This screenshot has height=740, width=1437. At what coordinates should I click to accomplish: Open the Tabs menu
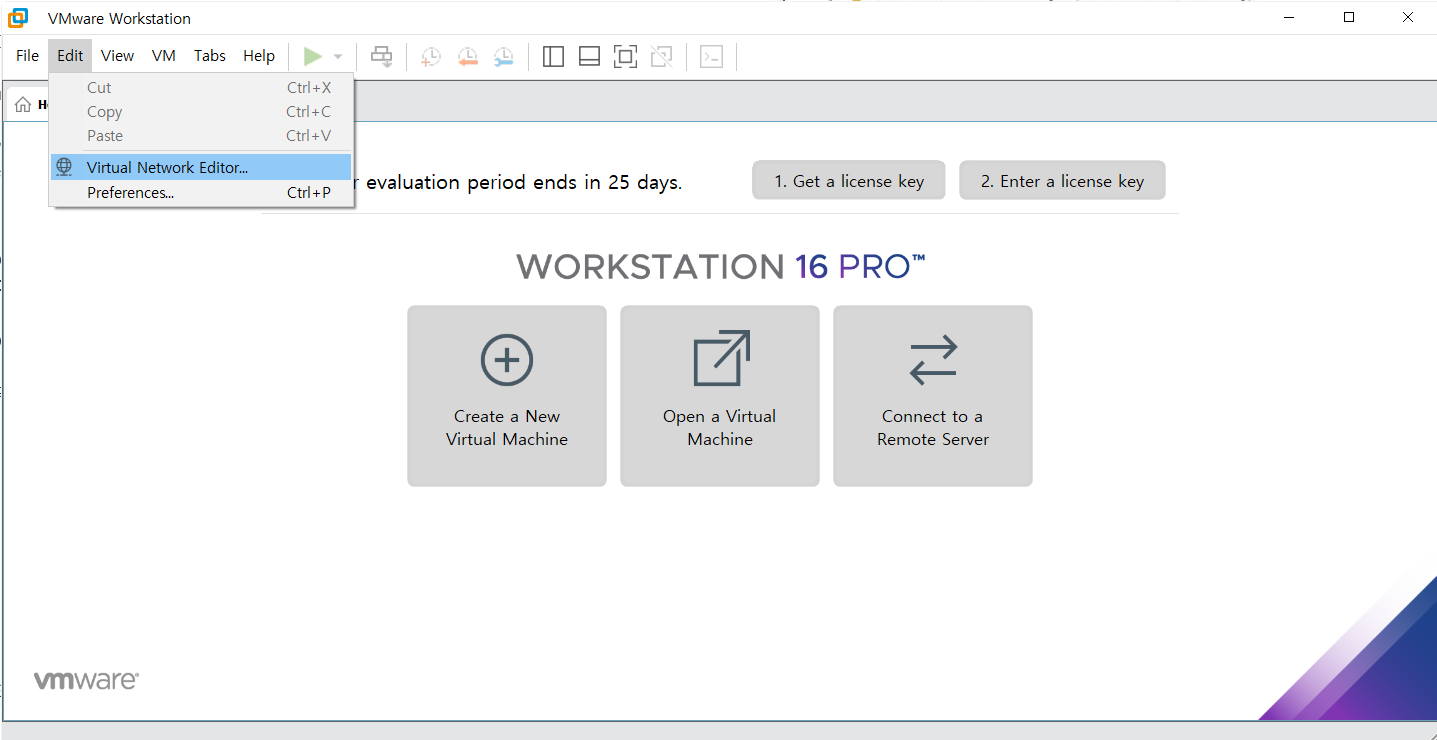(x=210, y=56)
